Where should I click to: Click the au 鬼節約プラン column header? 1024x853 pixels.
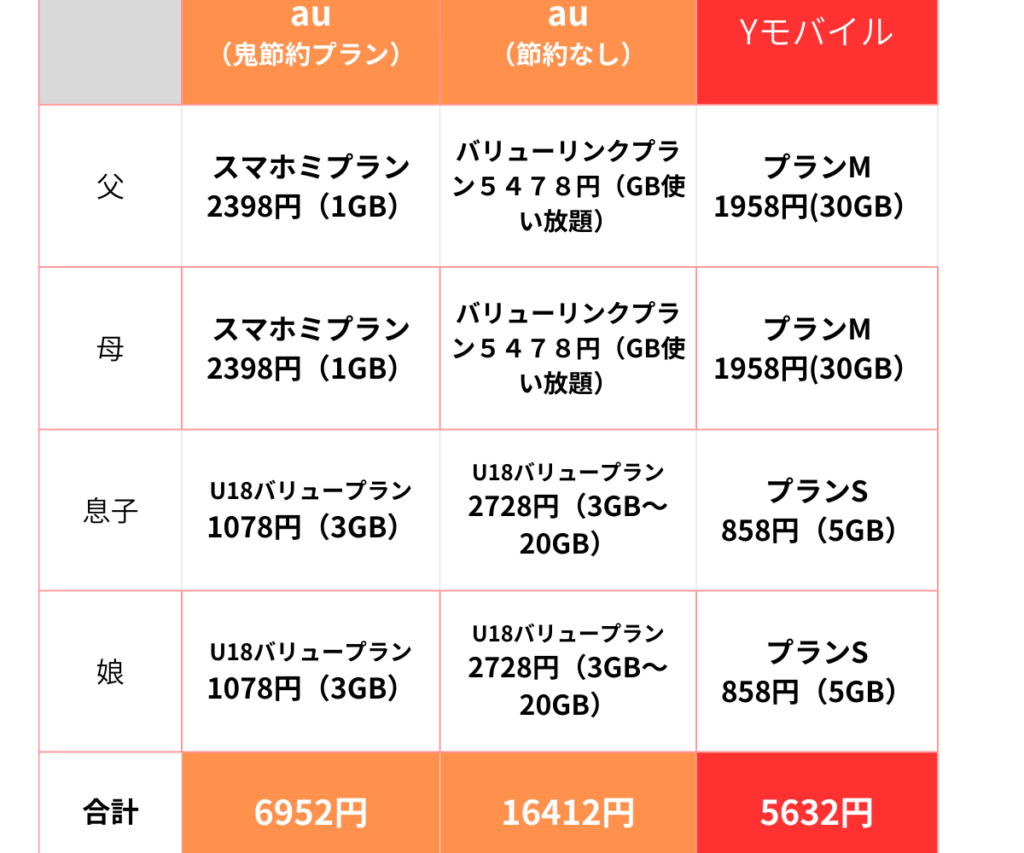coord(310,40)
